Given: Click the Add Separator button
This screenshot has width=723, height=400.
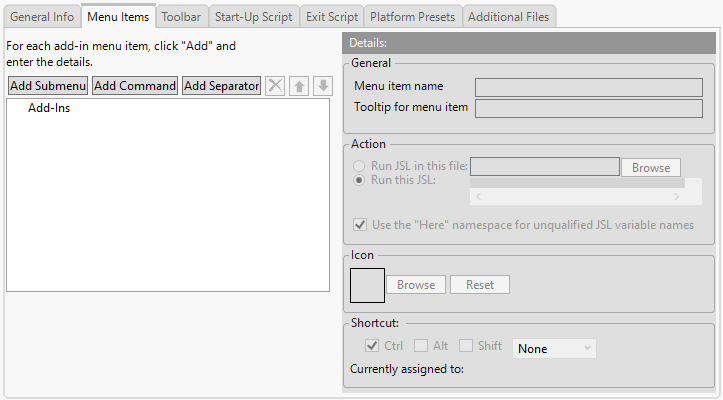Looking at the screenshot, I should pyautogui.click(x=222, y=86).
